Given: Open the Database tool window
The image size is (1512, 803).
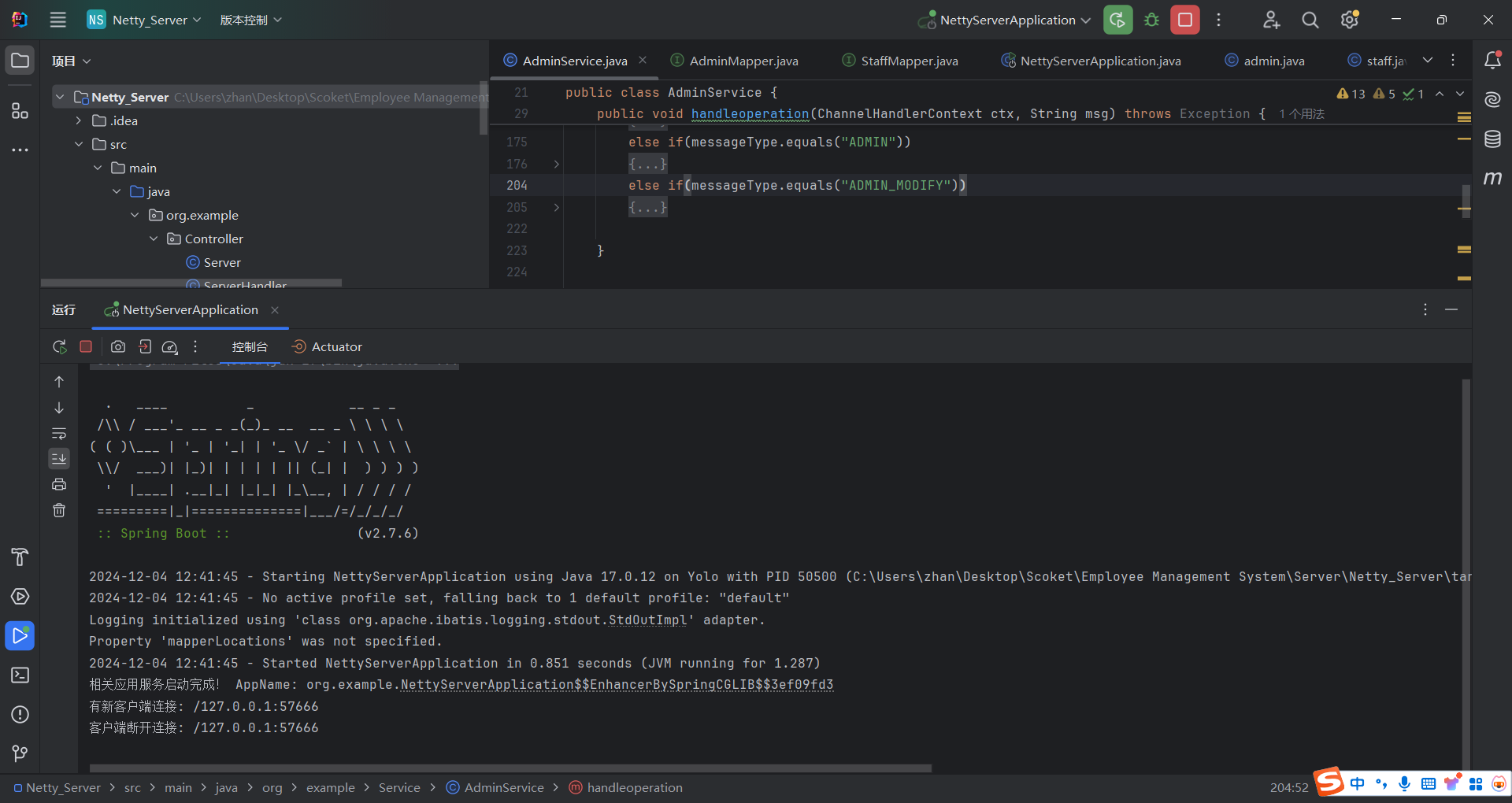Looking at the screenshot, I should tap(1492, 139).
